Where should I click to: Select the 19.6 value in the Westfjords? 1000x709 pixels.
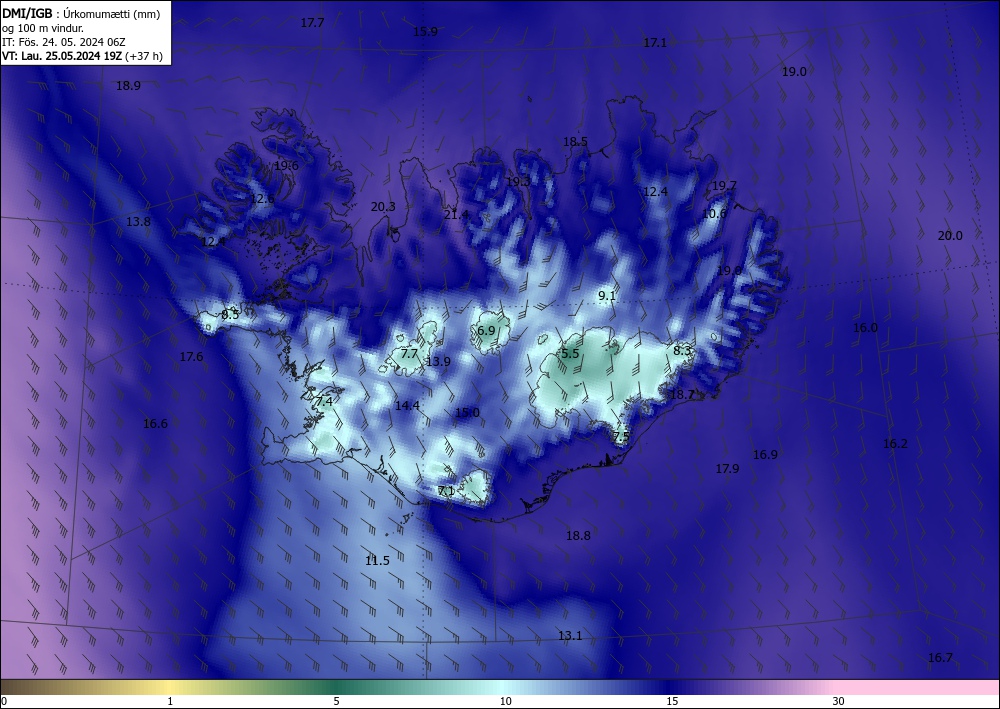(286, 166)
